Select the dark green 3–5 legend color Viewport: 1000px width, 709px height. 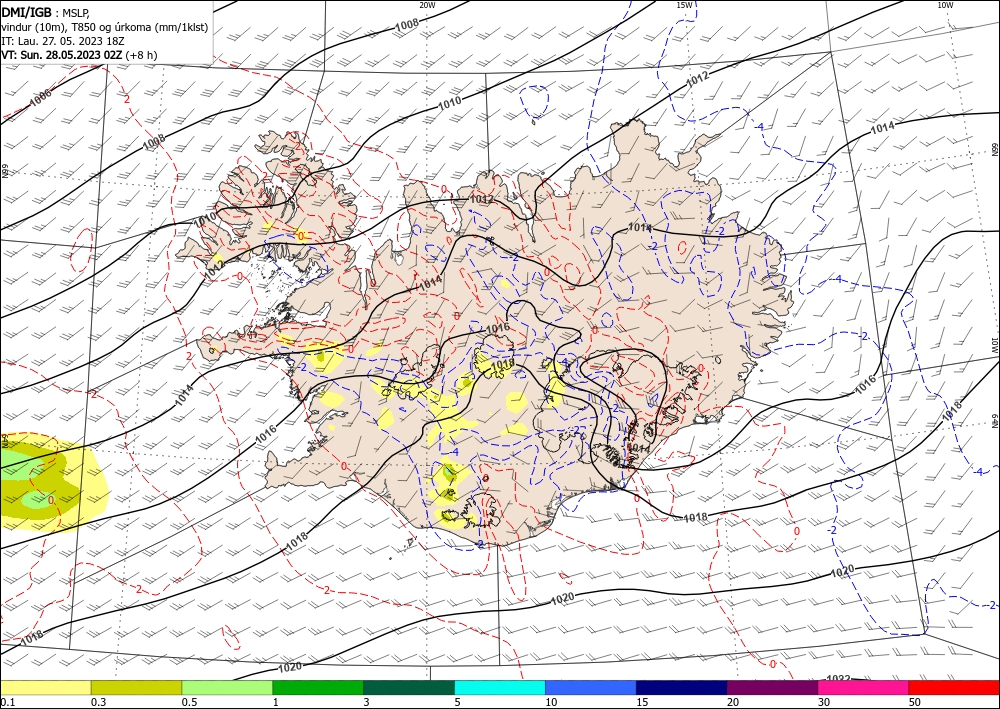tap(409, 688)
